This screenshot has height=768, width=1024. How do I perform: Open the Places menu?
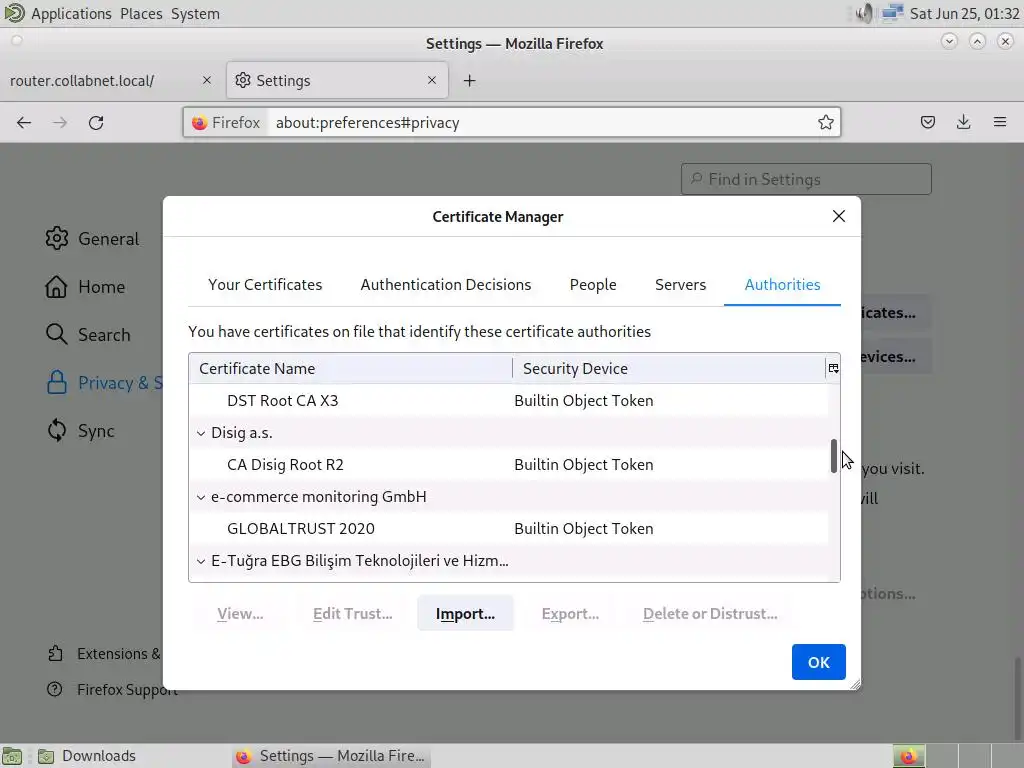[x=141, y=13]
